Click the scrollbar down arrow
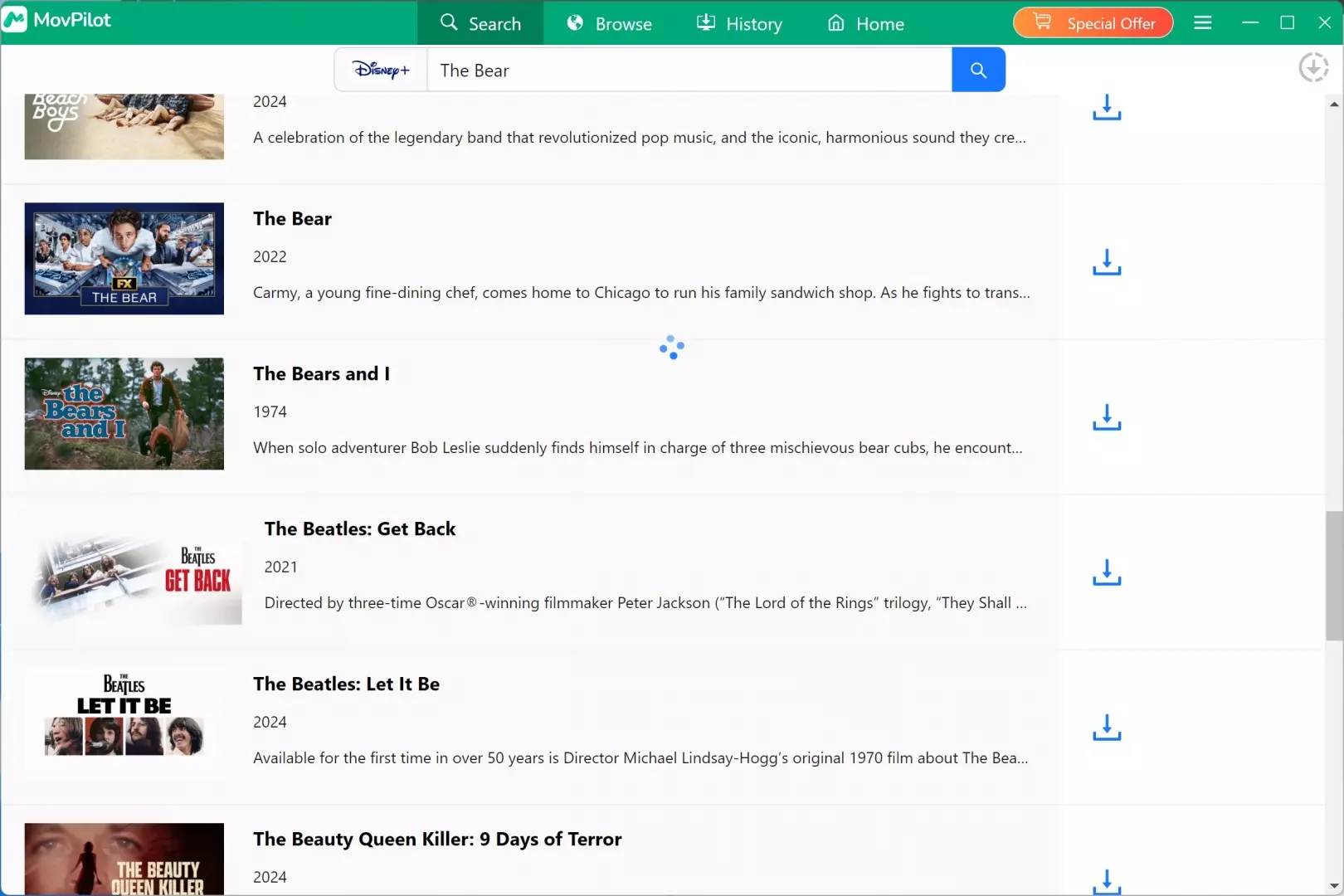This screenshot has height=896, width=1344. [x=1334, y=885]
